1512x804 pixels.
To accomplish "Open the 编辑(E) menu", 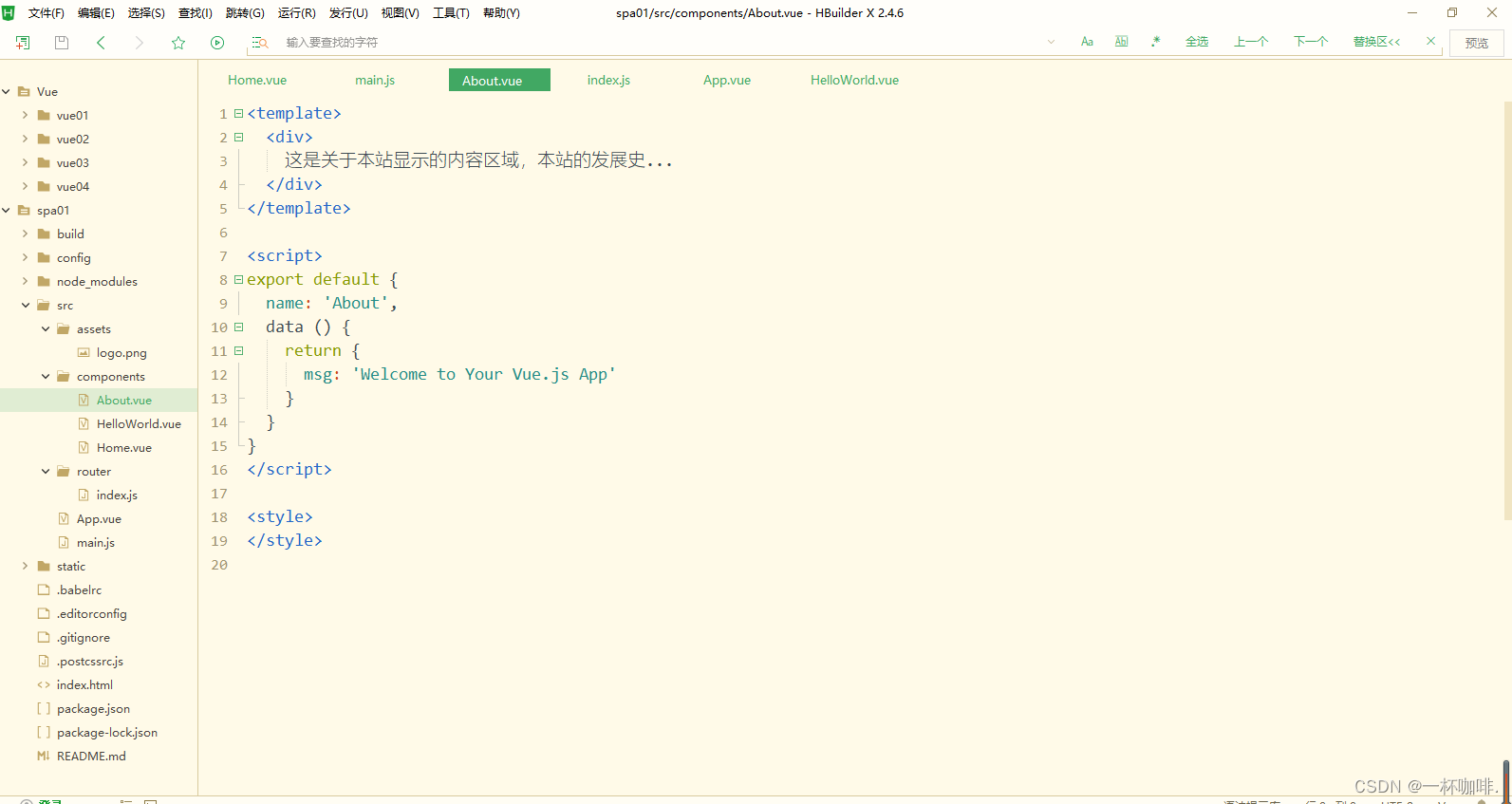I will click(x=96, y=13).
